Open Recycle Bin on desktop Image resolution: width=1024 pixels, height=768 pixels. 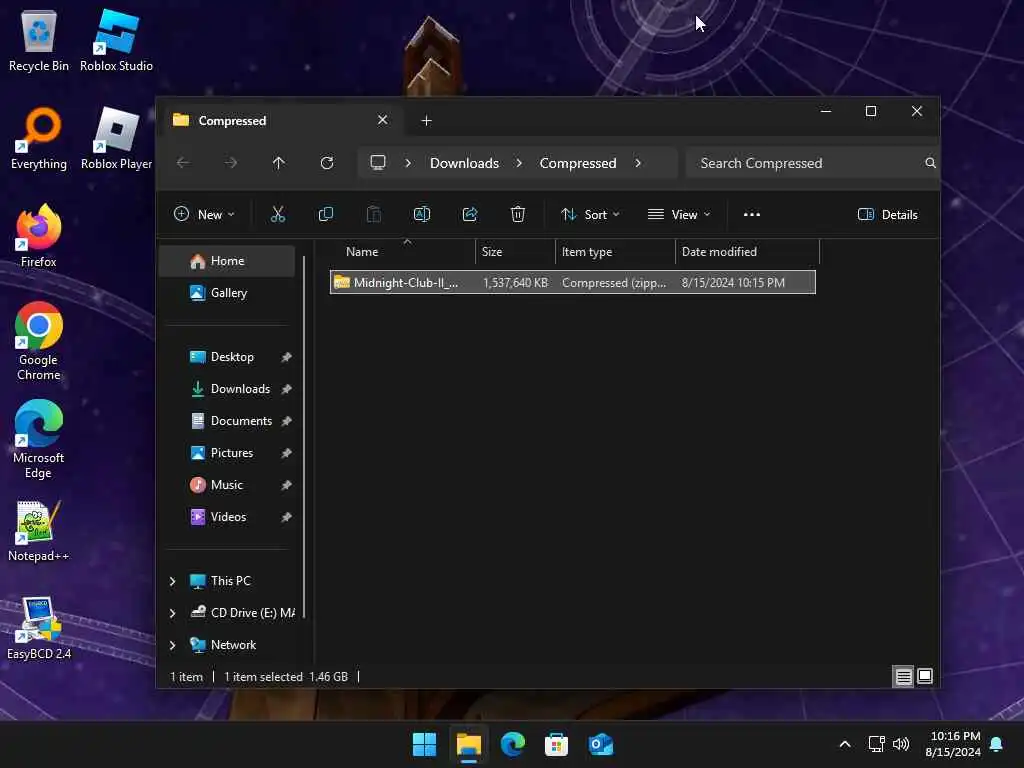(39, 40)
